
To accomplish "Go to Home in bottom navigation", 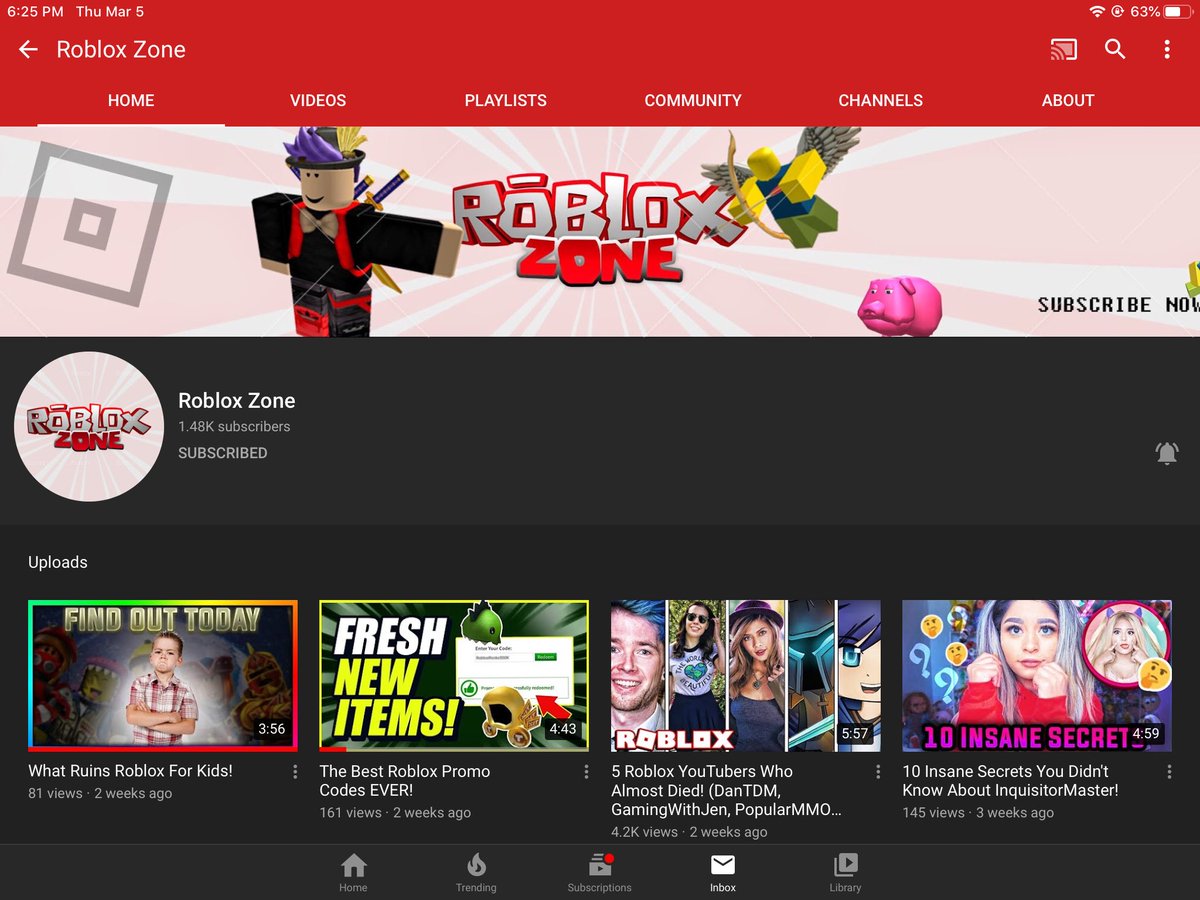I will (353, 872).
